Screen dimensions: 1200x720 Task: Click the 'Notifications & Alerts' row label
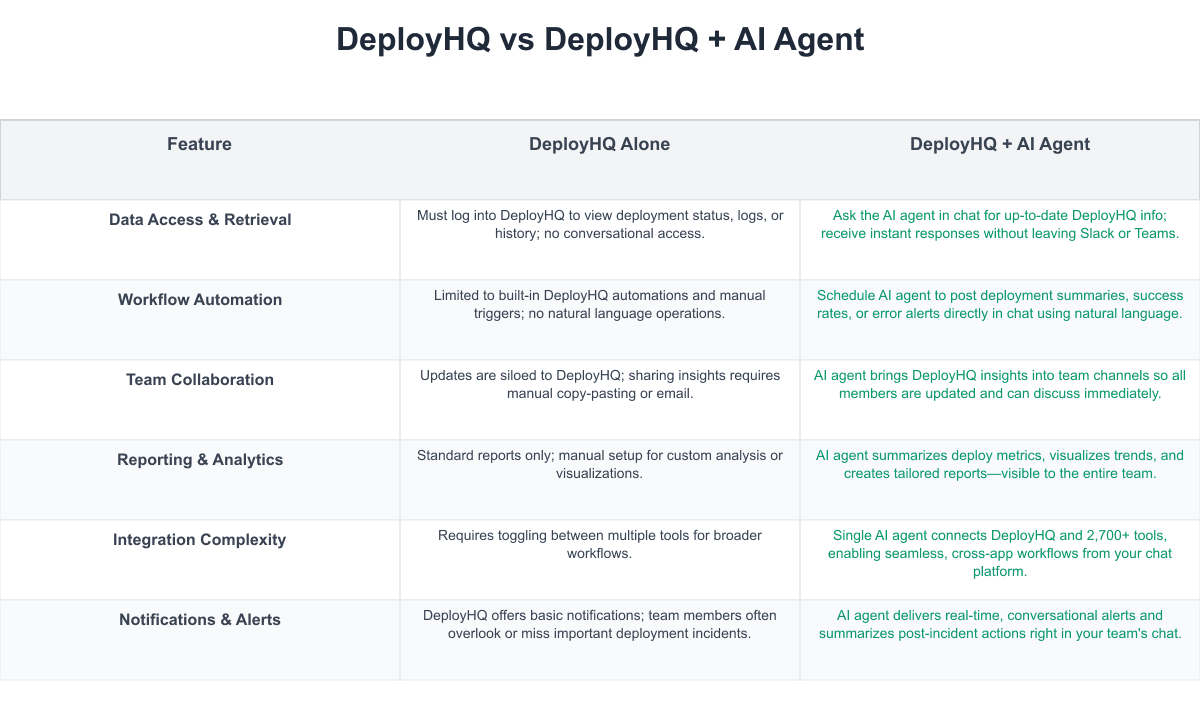click(x=200, y=619)
